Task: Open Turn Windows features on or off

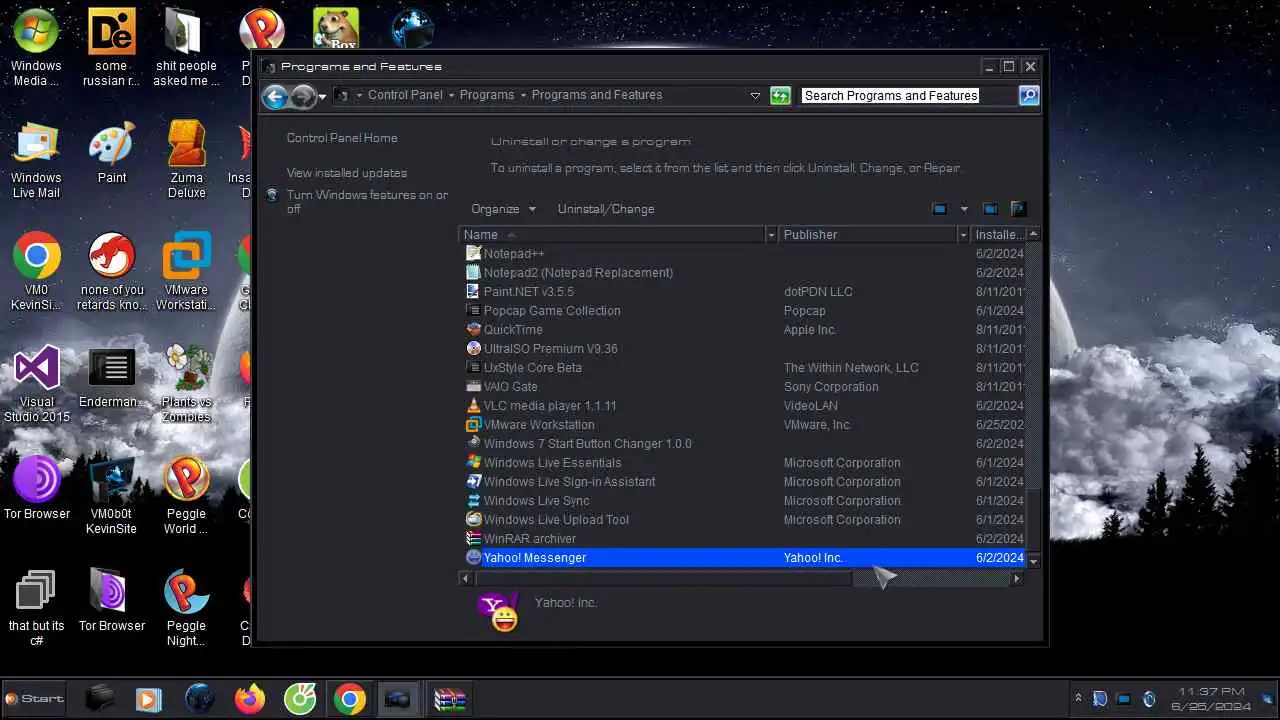Action: pos(367,202)
